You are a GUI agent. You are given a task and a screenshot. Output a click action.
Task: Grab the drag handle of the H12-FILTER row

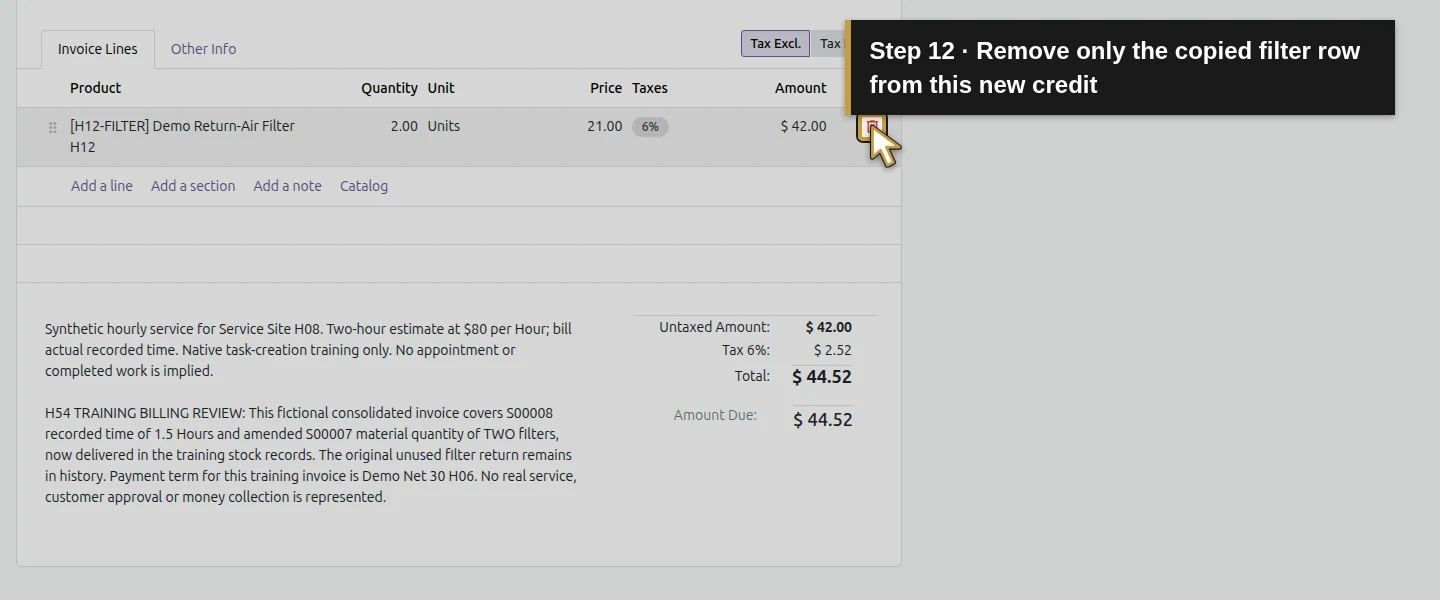[53, 128]
